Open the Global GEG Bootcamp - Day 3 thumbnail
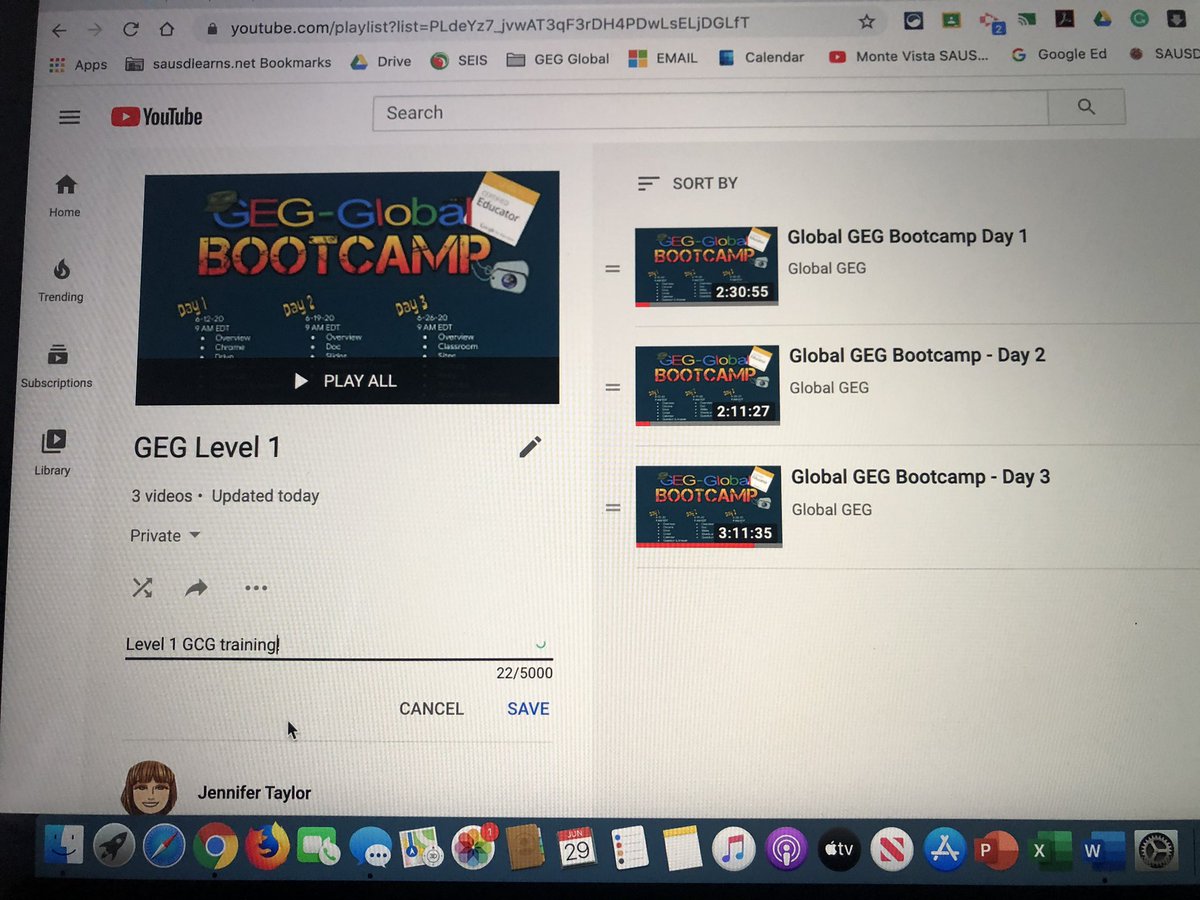The height and width of the screenshot is (900, 1200). 708,507
